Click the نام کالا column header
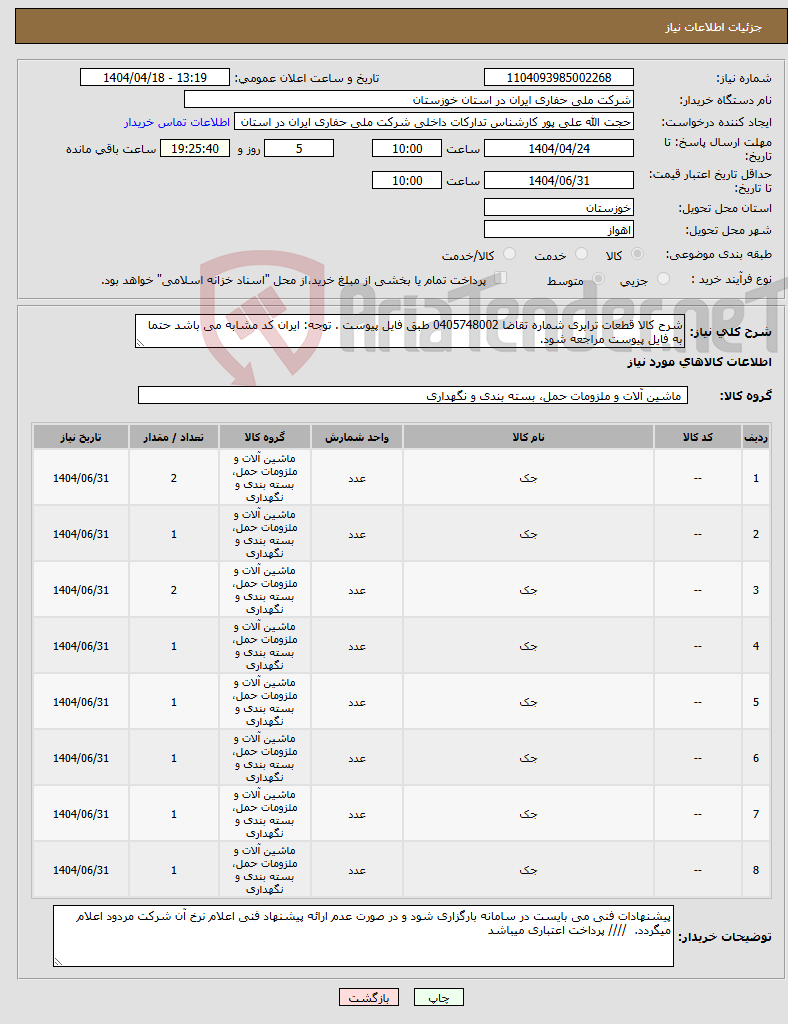 (x=528, y=437)
